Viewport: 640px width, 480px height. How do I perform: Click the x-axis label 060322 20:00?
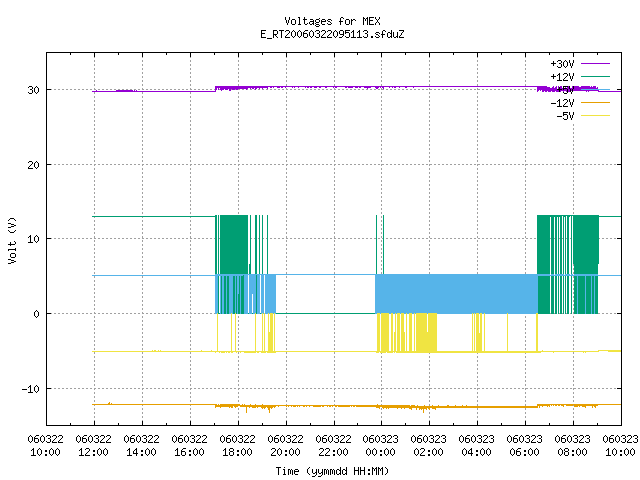(286, 446)
